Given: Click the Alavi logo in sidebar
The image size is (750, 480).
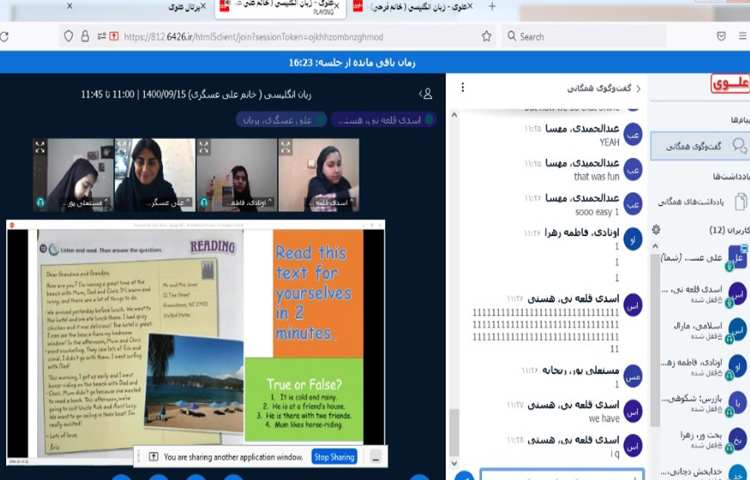Looking at the screenshot, I should click(729, 84).
